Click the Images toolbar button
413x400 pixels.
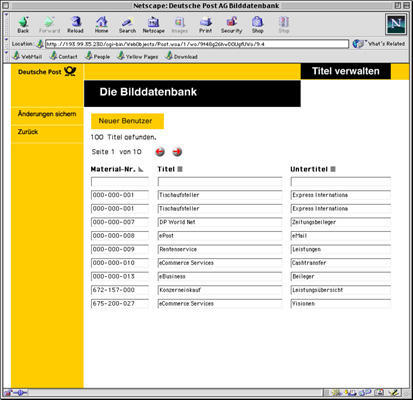click(x=179, y=25)
